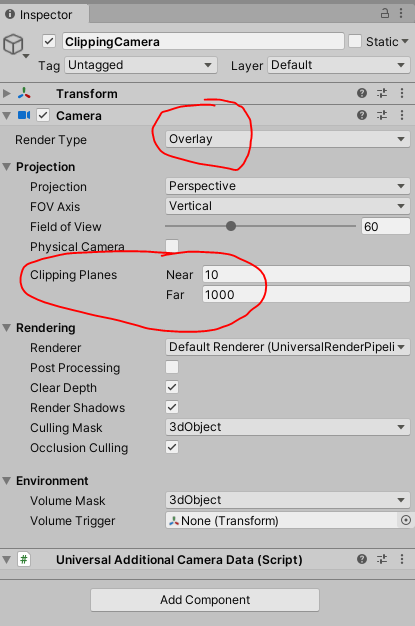Expand the Transform component foldout
The width and height of the screenshot is (415, 626).
(6, 93)
